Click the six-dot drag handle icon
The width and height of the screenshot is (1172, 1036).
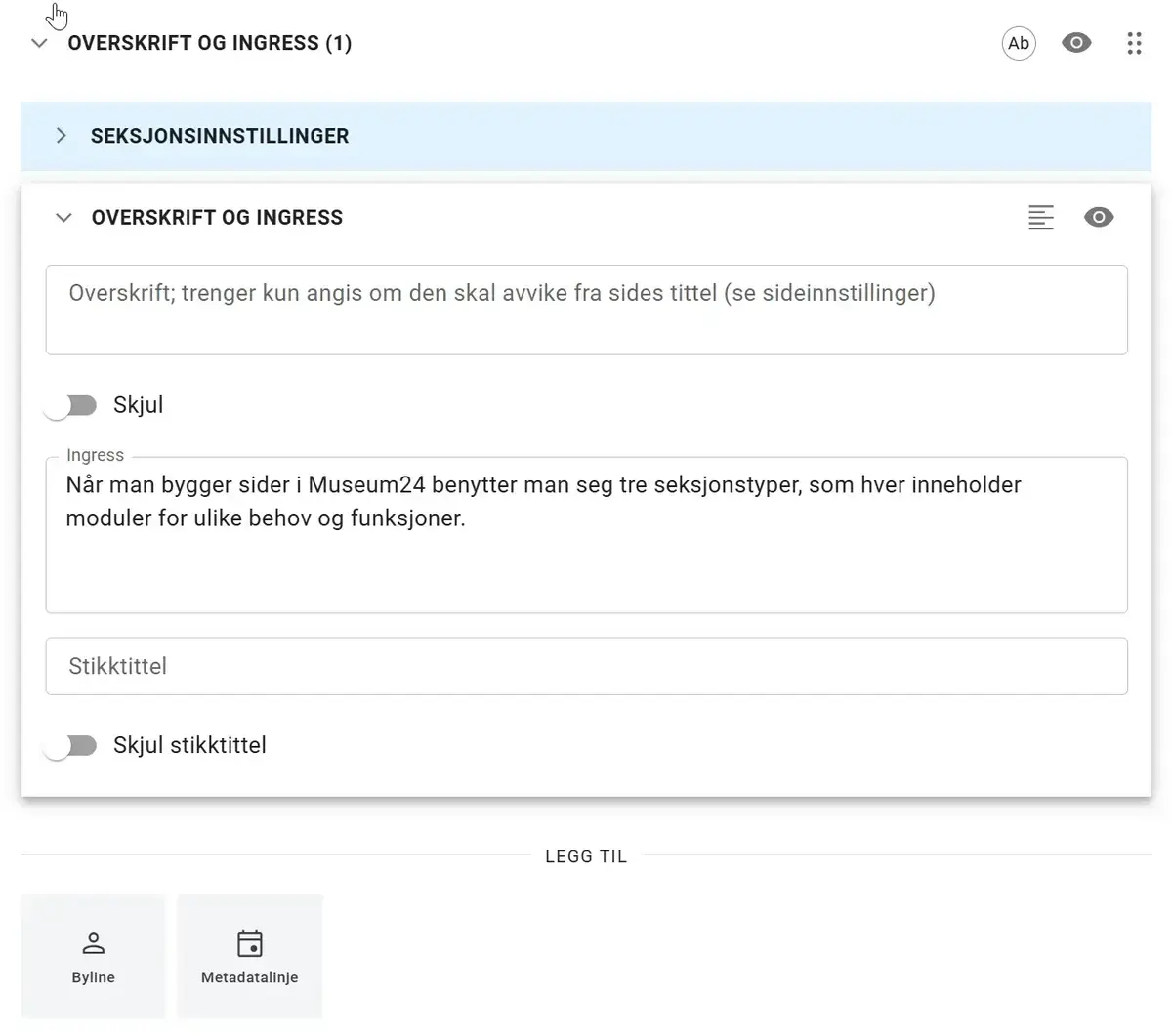click(1134, 43)
